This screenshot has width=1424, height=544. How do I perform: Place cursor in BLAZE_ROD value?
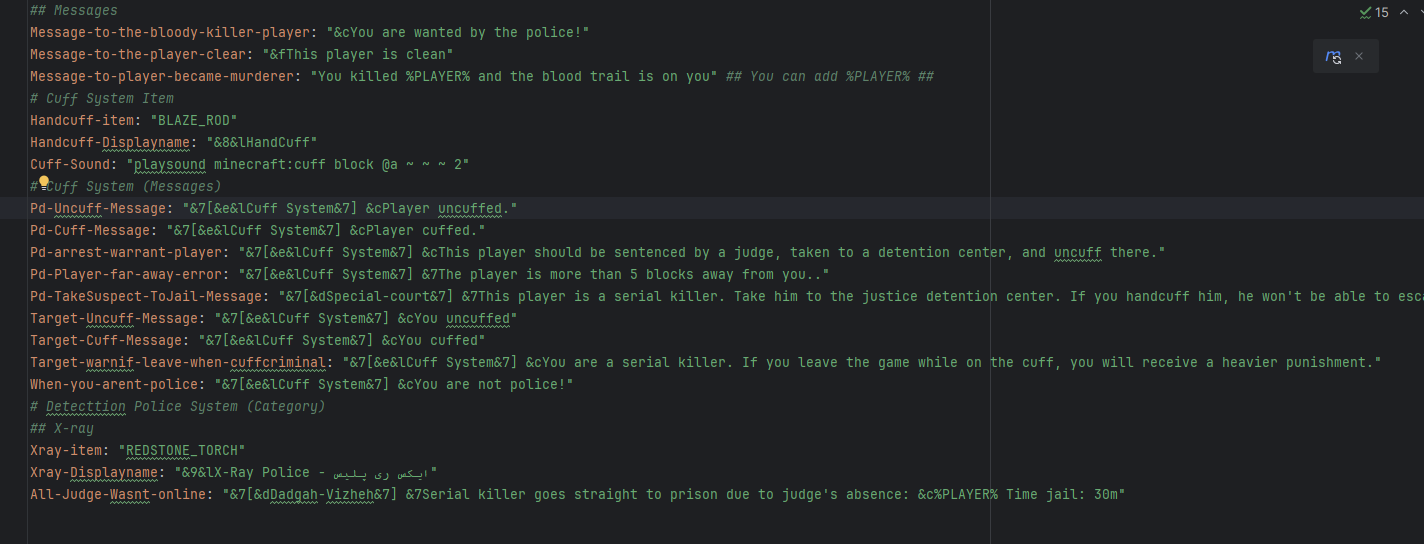193,120
